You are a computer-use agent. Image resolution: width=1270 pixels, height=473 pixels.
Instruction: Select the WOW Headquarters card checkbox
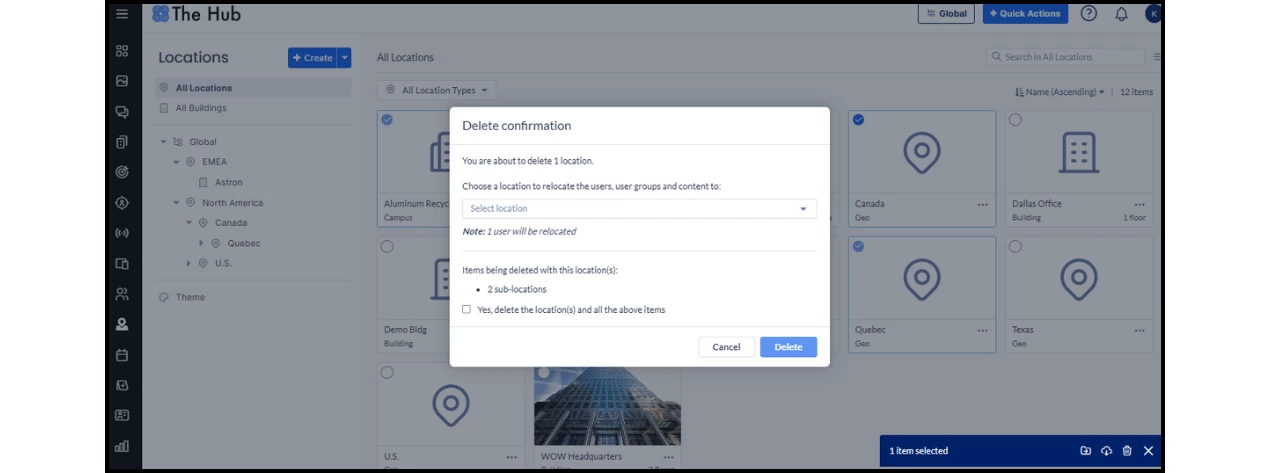pyautogui.click(x=544, y=372)
